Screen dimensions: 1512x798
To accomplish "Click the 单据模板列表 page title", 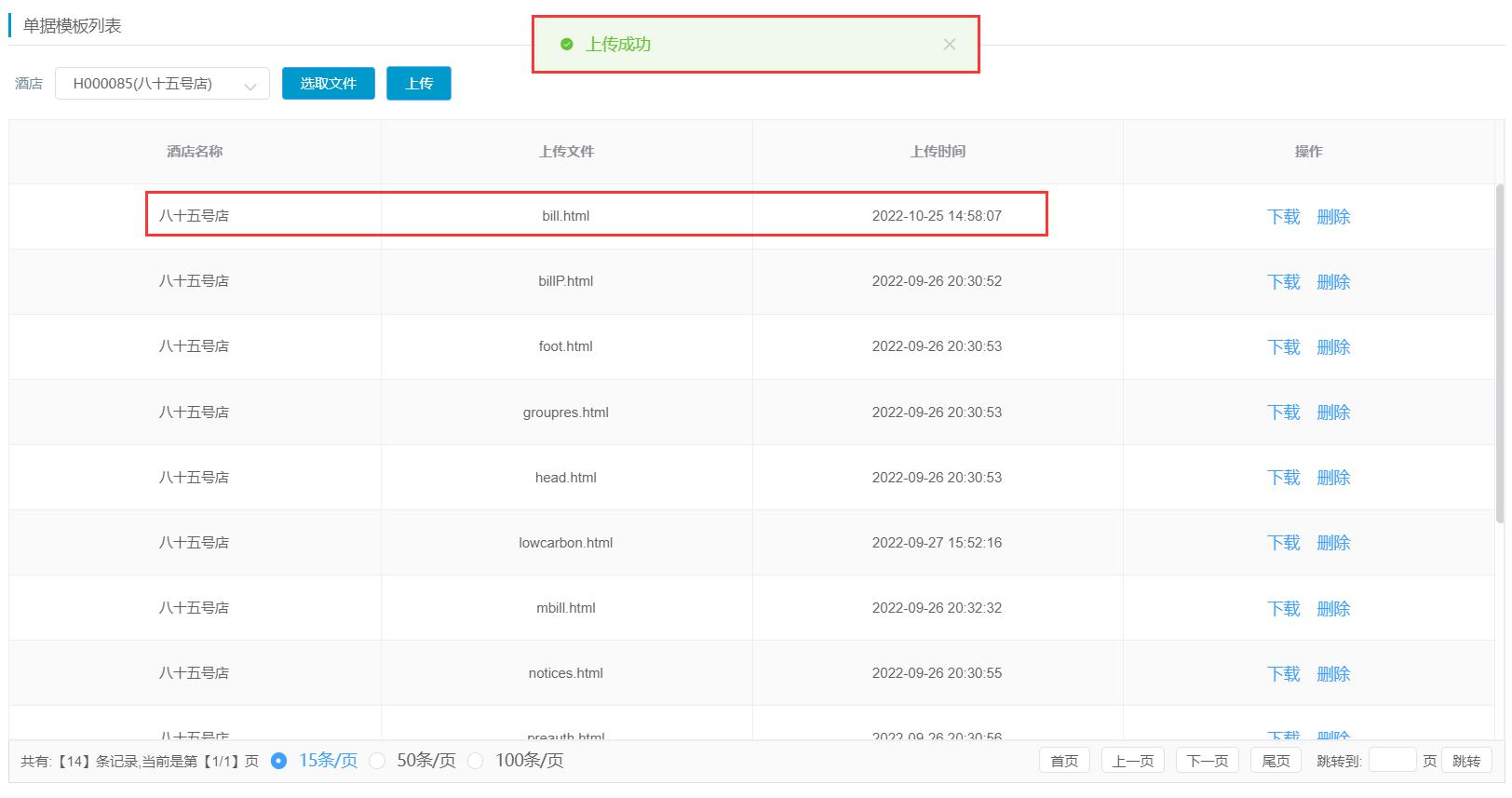I will tap(73, 26).
